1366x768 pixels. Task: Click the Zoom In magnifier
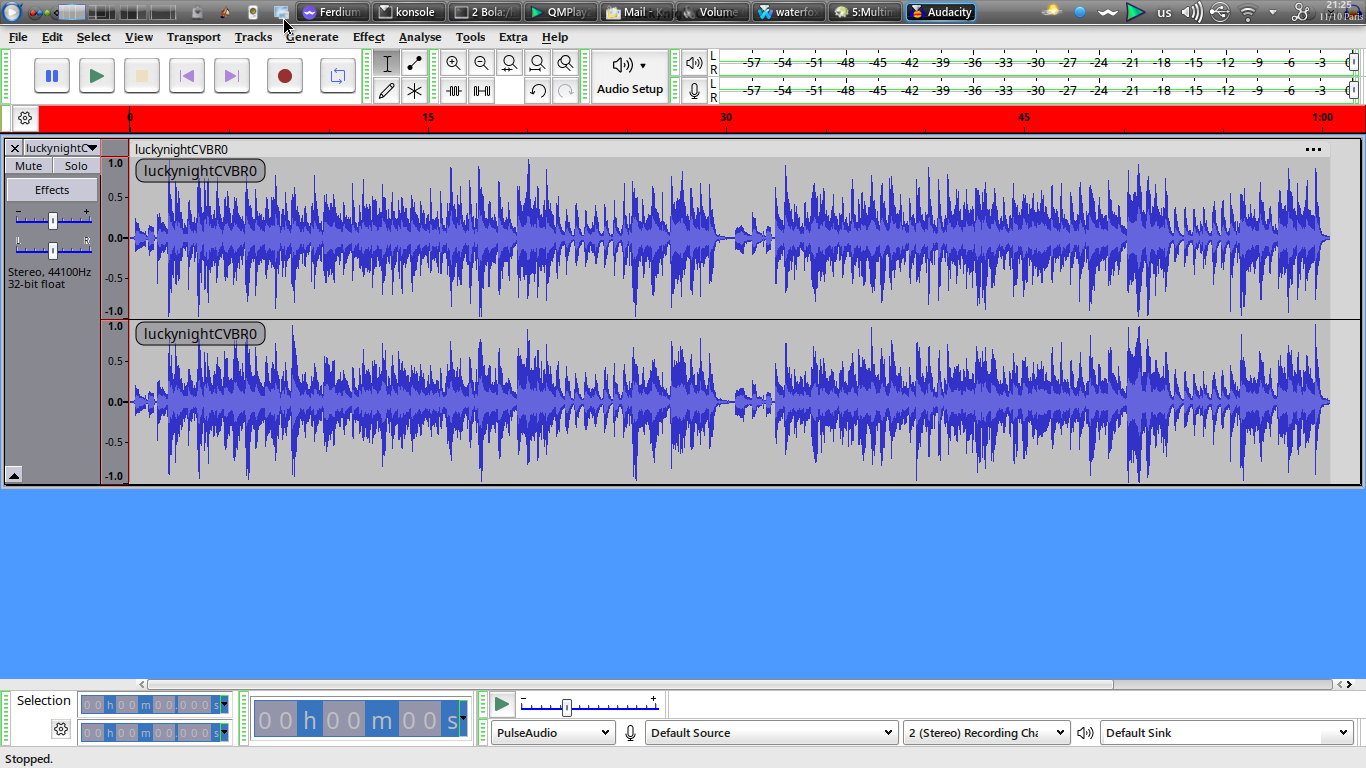coord(454,64)
